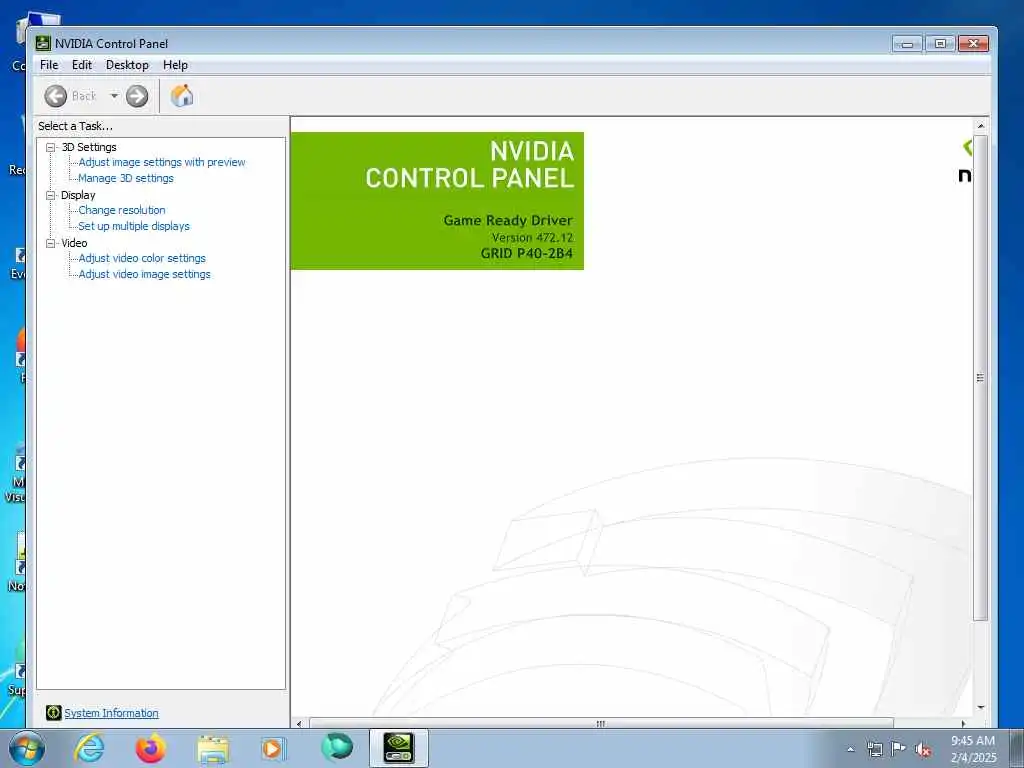Click the Forward arrow navigation button
Screen dimensions: 1024x768
pyautogui.click(x=136, y=96)
